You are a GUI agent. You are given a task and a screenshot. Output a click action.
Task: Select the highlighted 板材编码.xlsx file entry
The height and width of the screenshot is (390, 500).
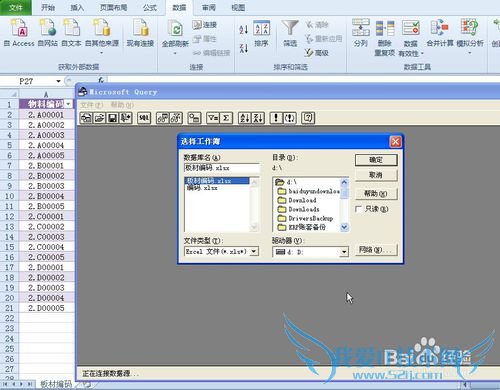pos(217,181)
